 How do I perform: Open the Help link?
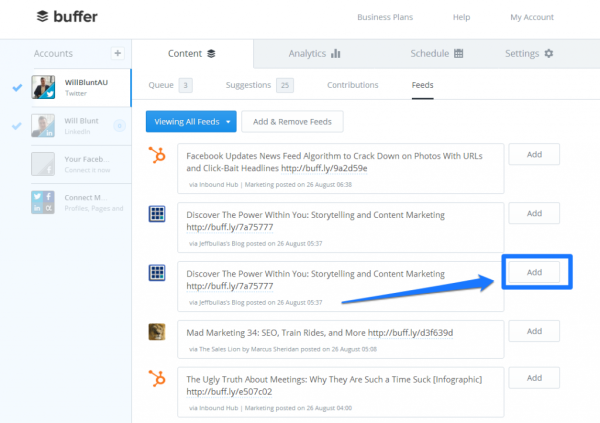[461, 17]
